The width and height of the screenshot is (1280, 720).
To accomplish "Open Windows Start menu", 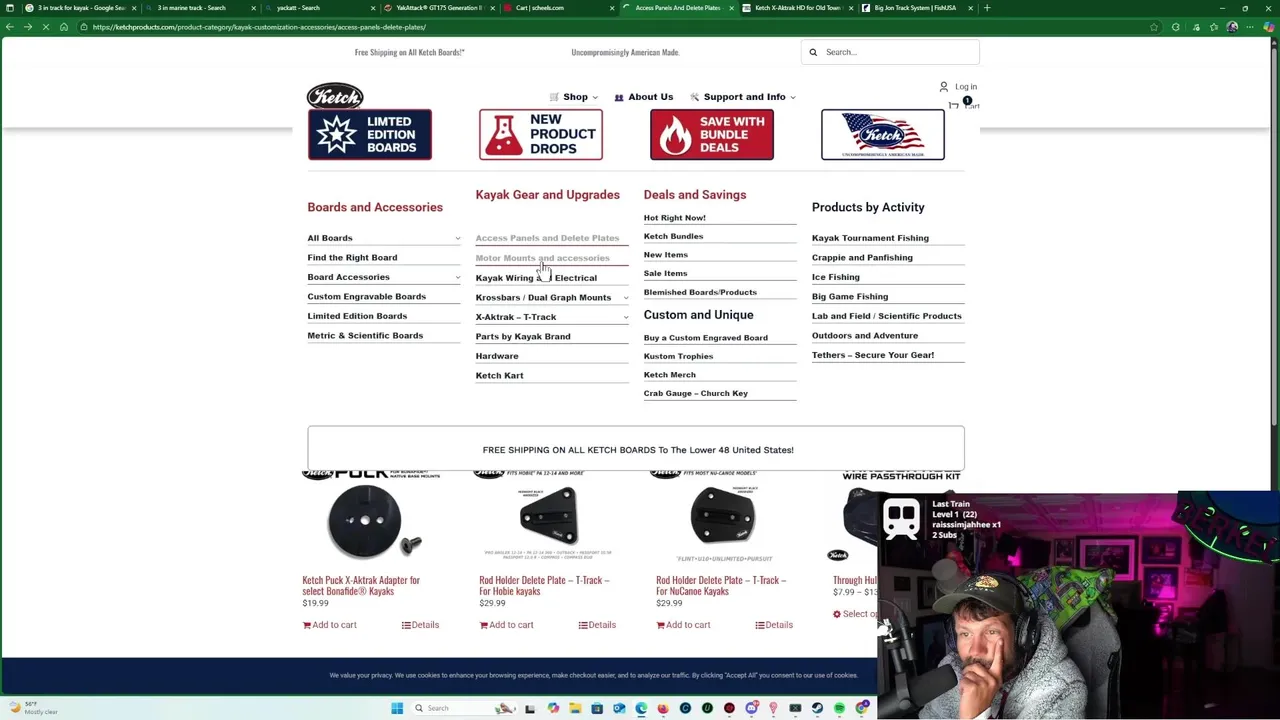I will (397, 708).
